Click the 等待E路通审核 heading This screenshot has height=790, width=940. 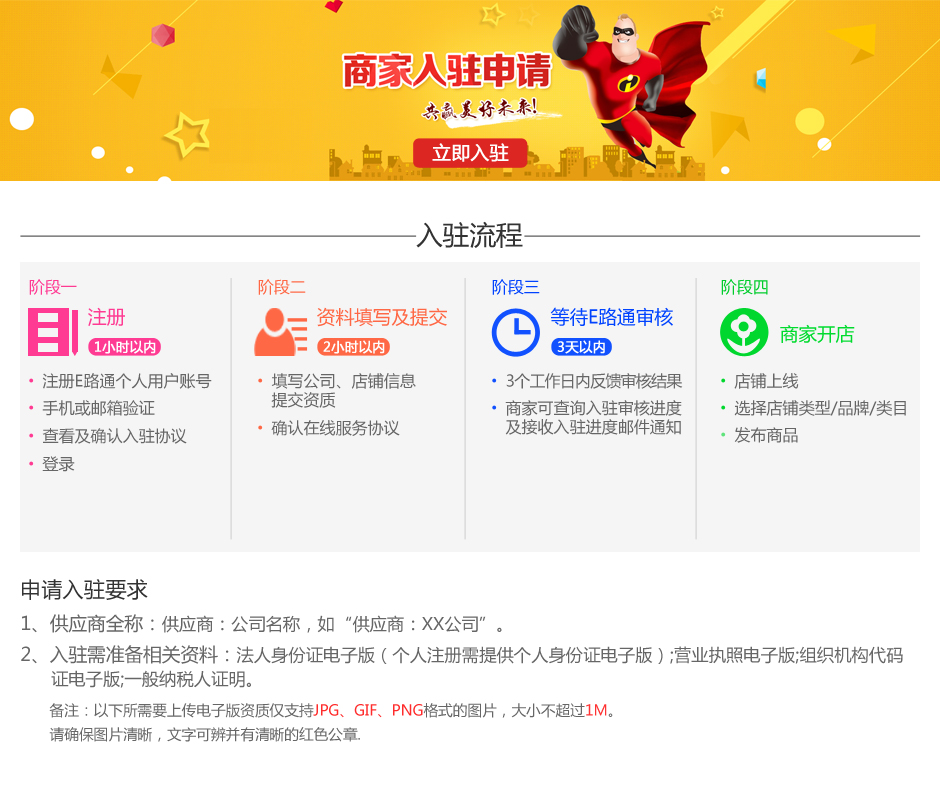611,317
